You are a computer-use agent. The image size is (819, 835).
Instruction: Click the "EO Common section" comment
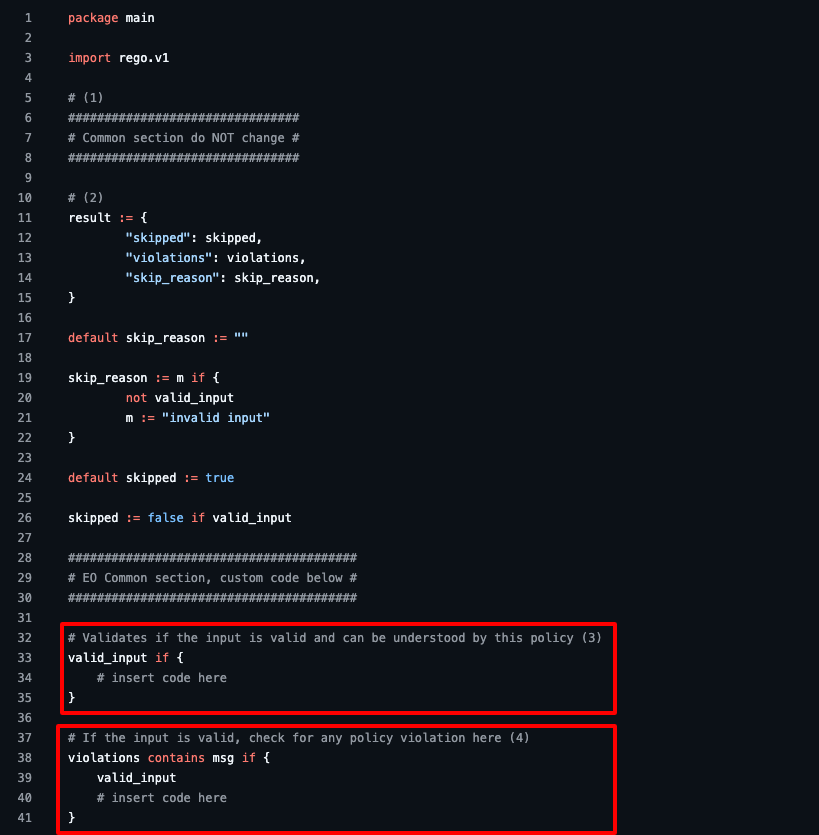point(212,578)
